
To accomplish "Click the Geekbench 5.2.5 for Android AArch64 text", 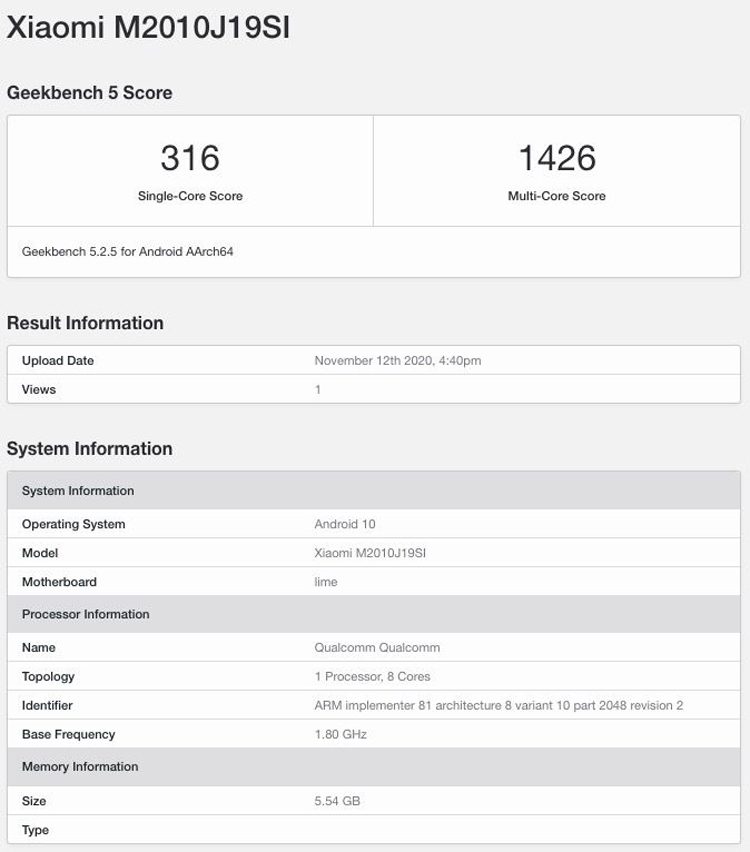I will tap(128, 252).
